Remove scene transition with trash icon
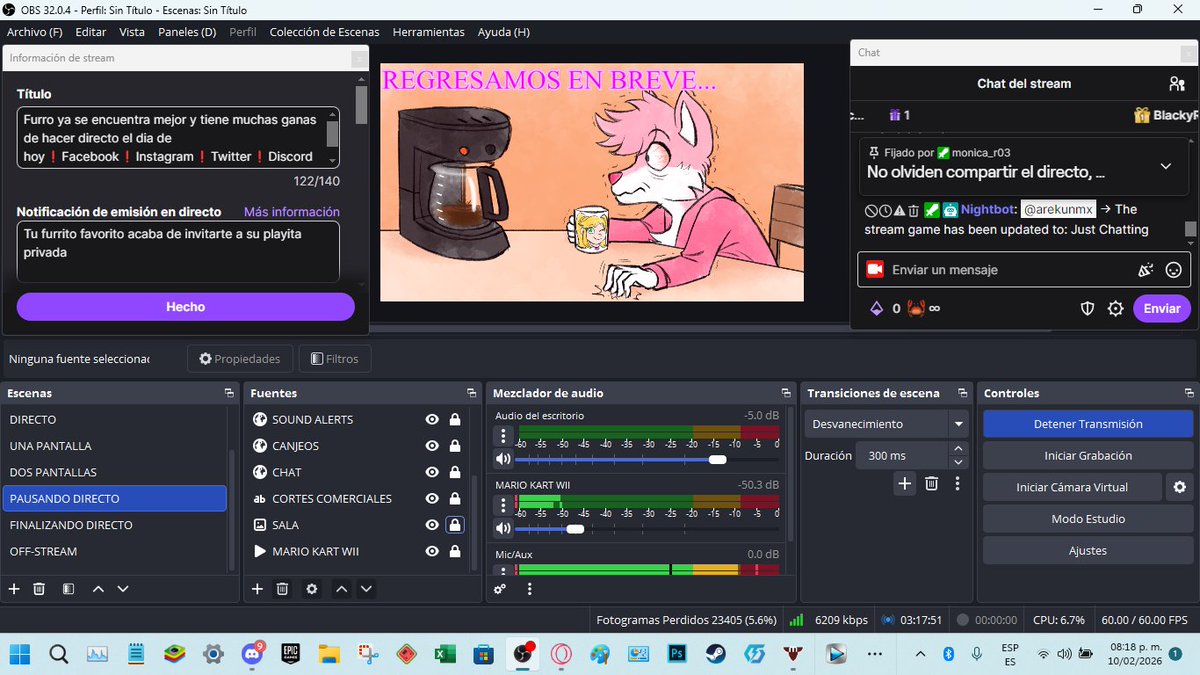1200x675 pixels. pos(931,483)
